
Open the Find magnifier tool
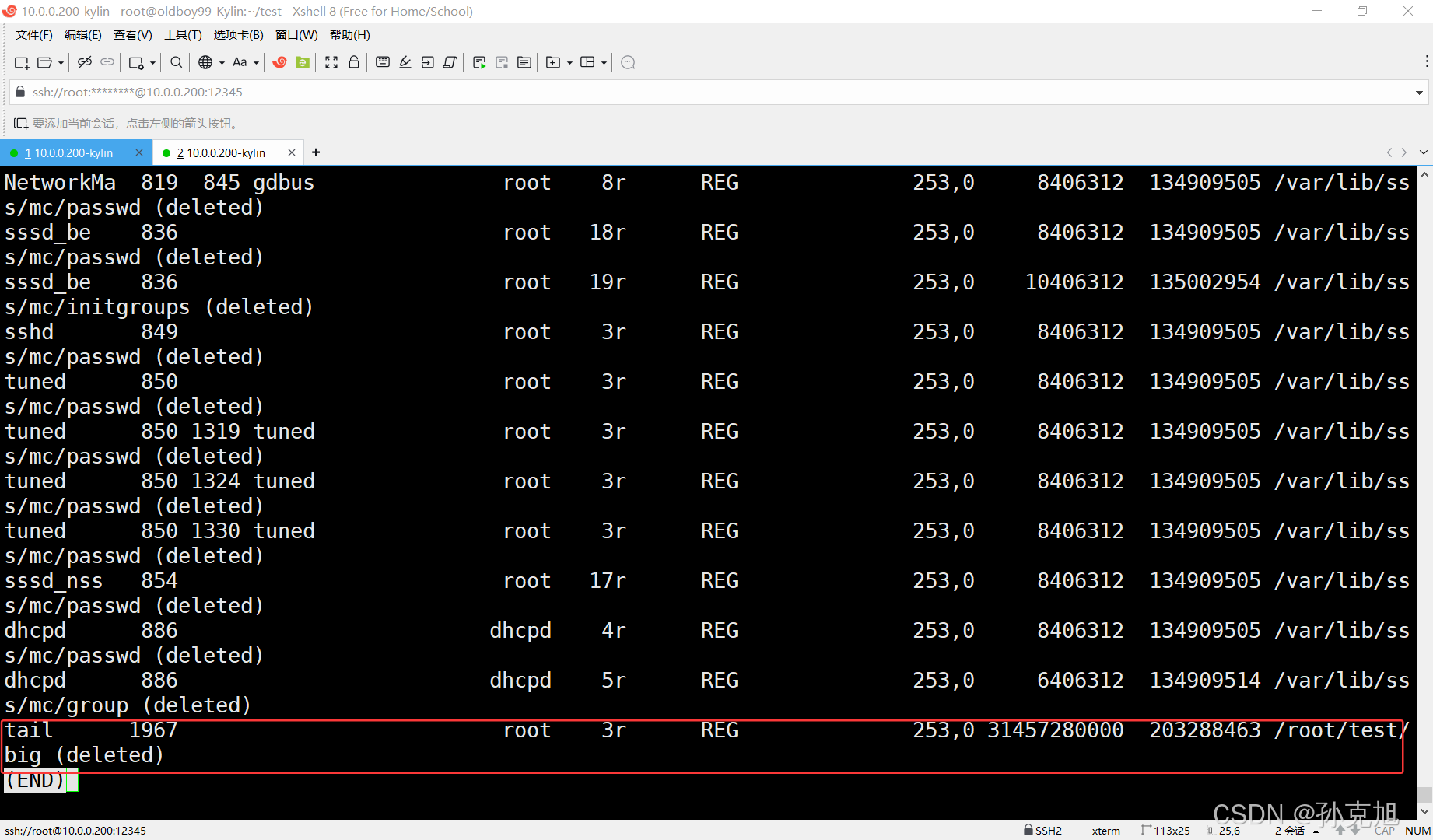tap(177, 62)
